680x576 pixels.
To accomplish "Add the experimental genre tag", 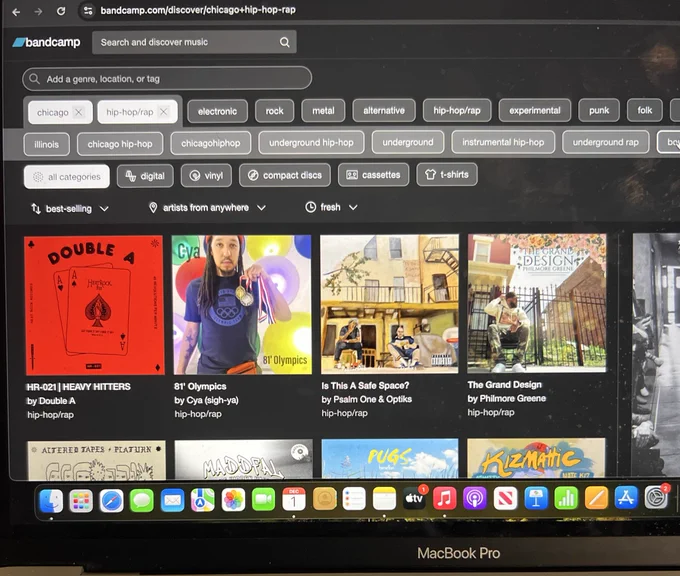I will click(x=535, y=110).
